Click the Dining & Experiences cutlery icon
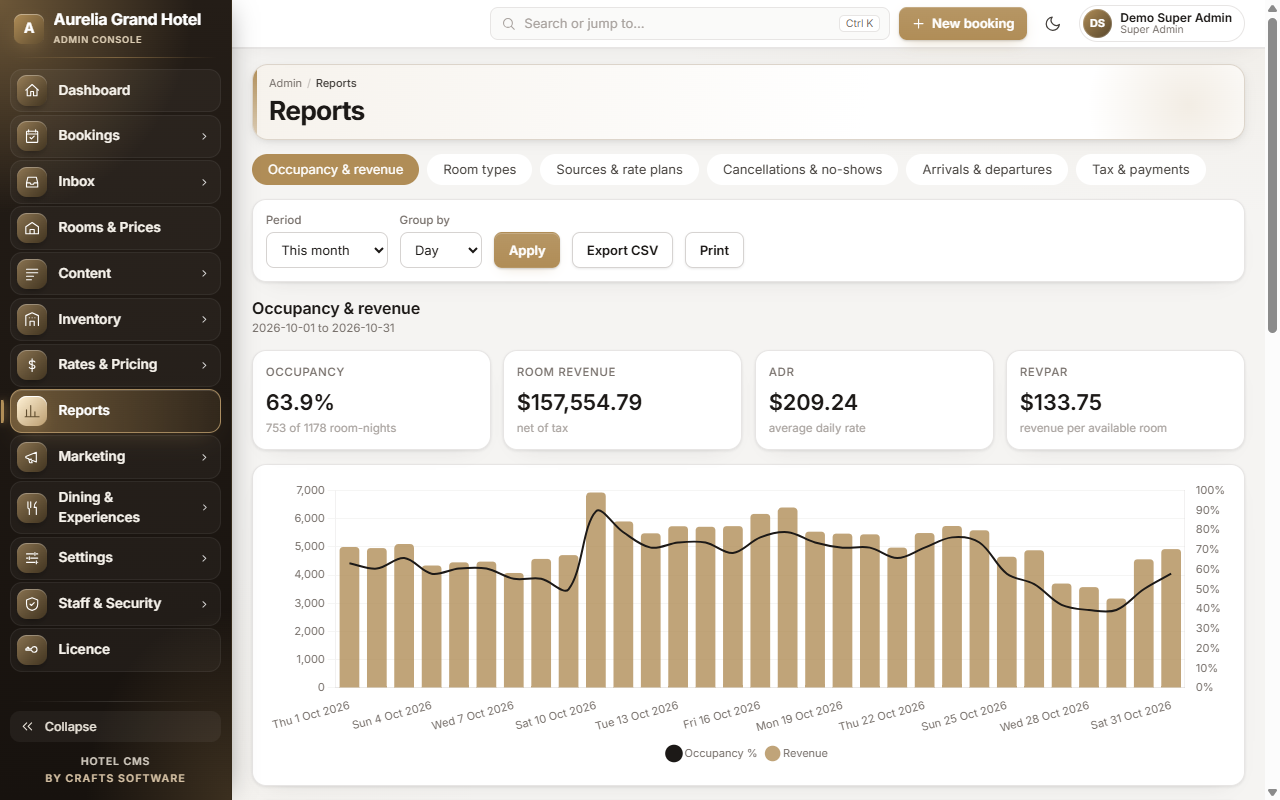The image size is (1280, 800). point(32,507)
